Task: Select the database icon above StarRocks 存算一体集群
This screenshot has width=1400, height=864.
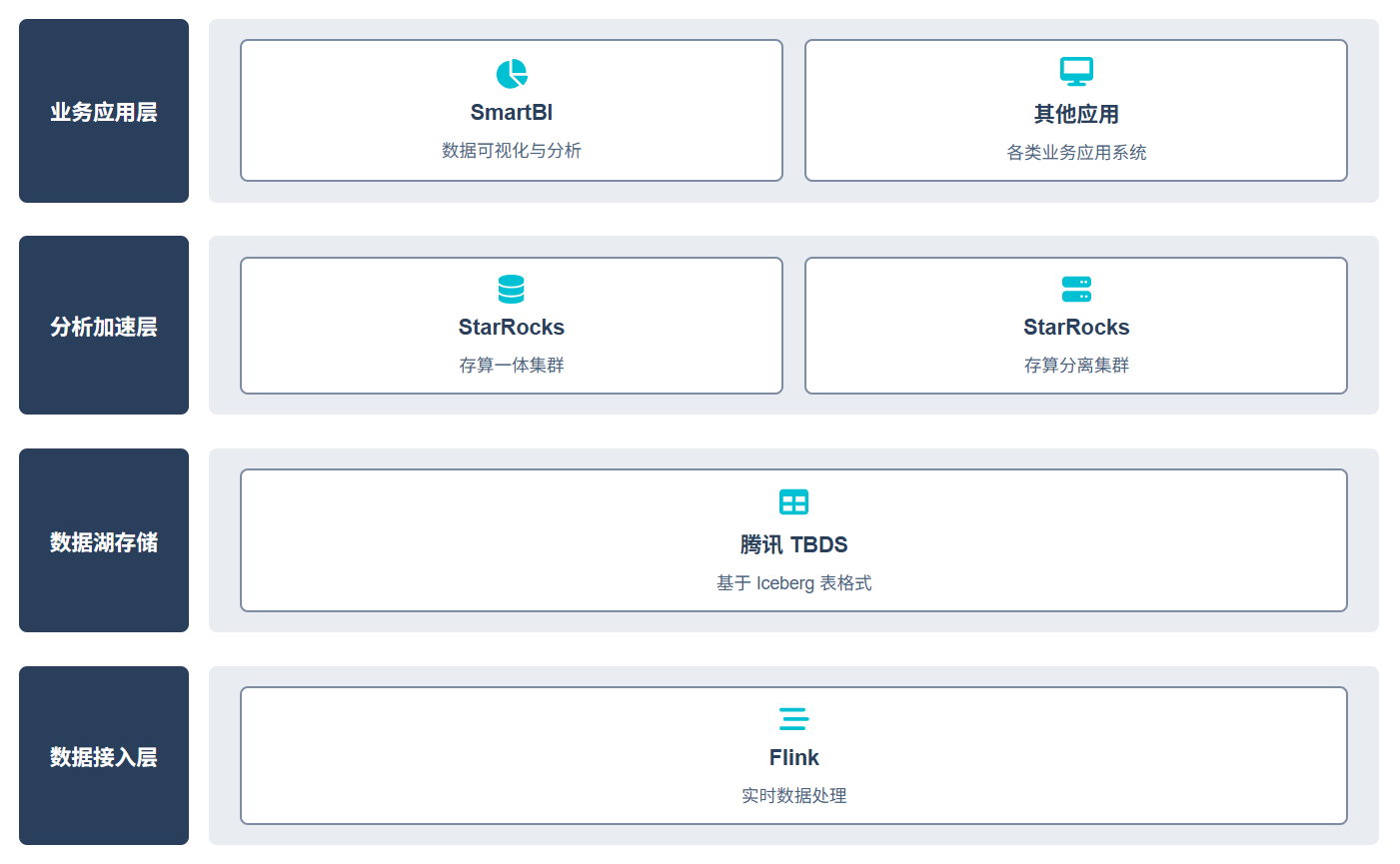Action: pos(511,289)
